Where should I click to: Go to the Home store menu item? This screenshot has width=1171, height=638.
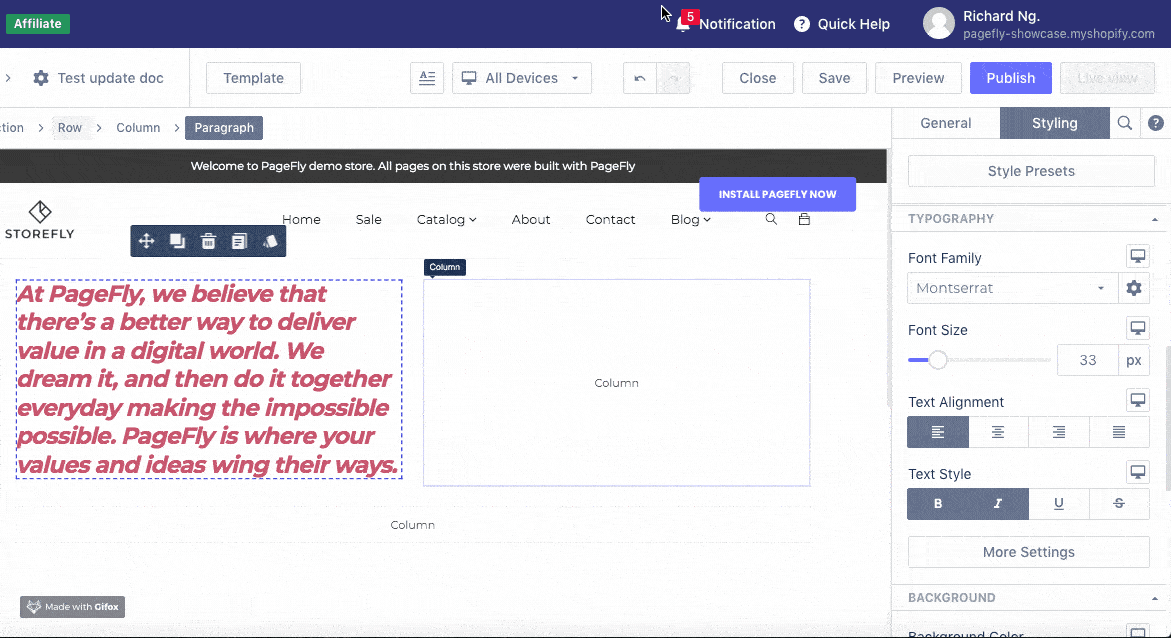tap(301, 219)
